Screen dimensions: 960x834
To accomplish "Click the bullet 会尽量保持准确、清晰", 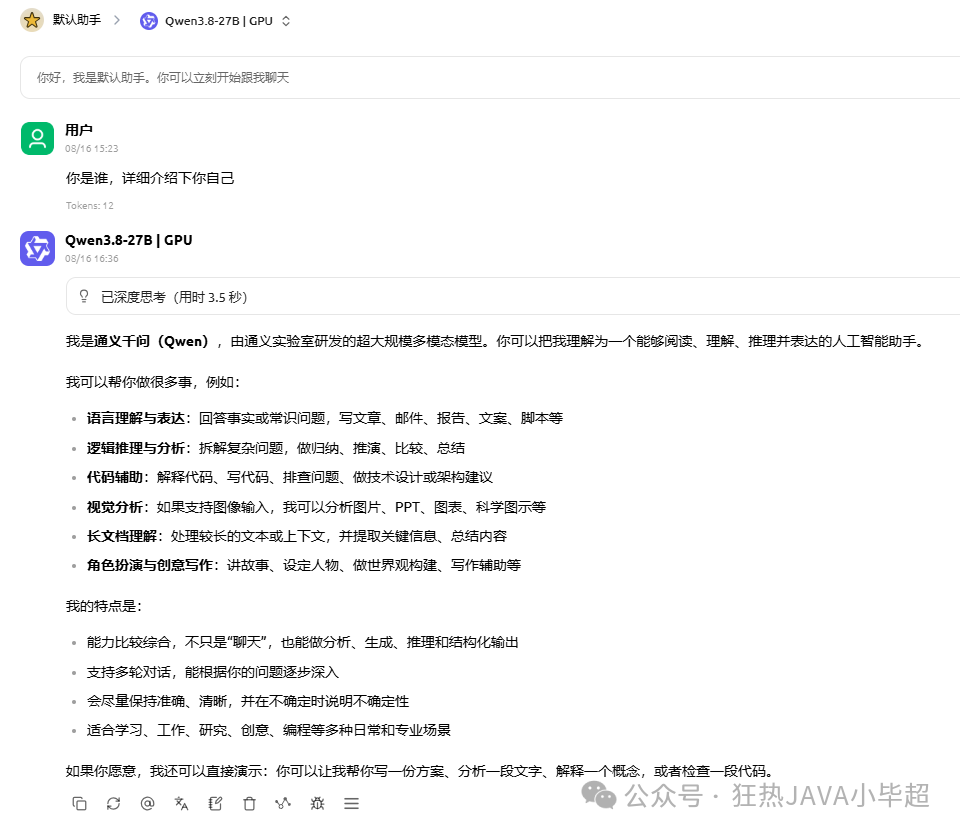I will pos(248,701).
